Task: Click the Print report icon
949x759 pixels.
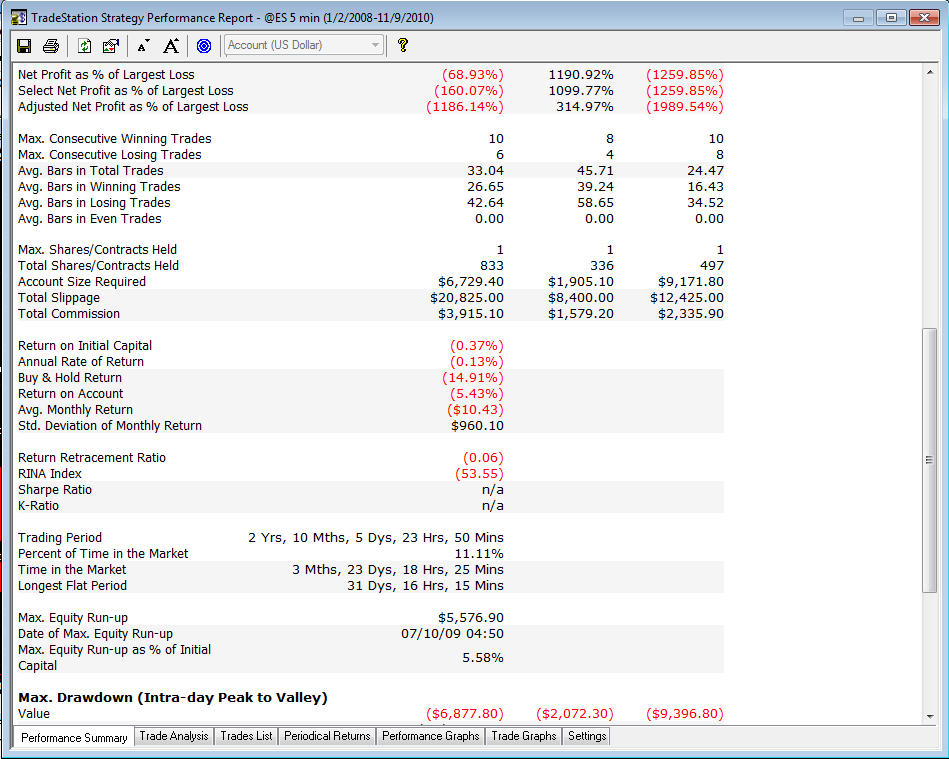Action: 51,45
